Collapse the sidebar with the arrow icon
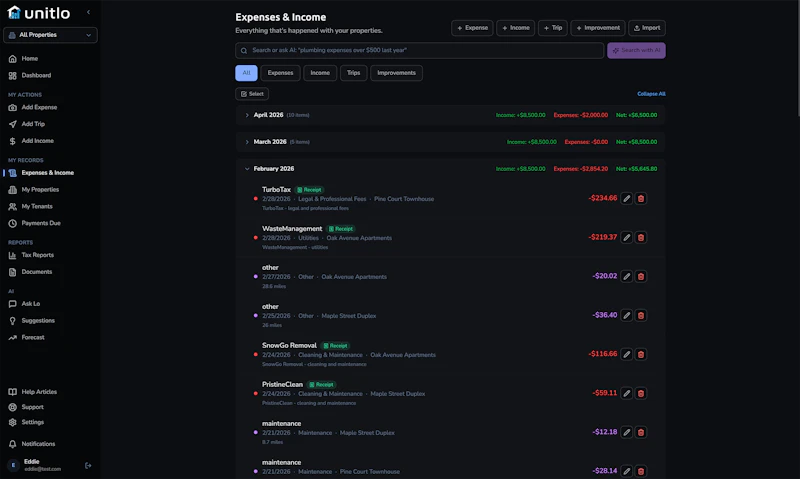 pyautogui.click(x=88, y=12)
